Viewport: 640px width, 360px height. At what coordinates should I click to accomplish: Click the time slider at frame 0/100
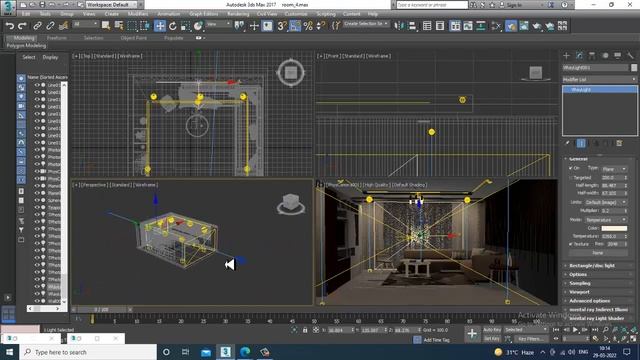tap(101, 310)
